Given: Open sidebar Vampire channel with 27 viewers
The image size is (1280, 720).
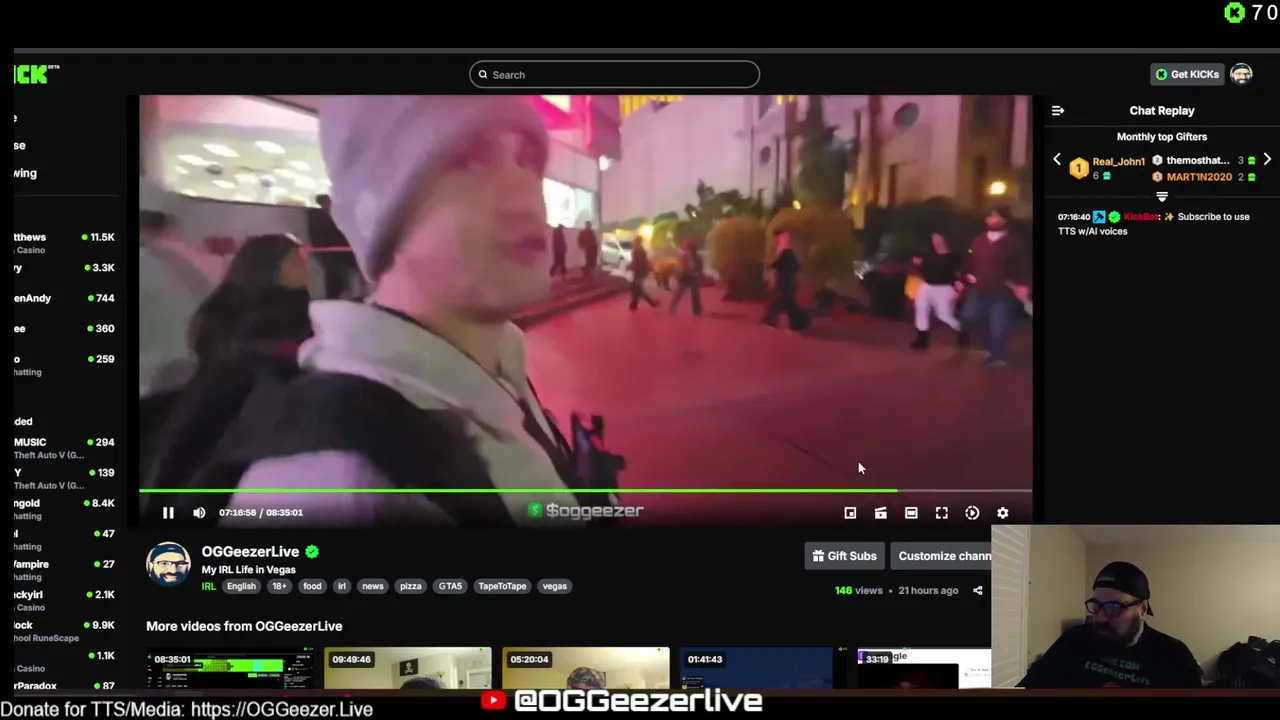Looking at the screenshot, I should tap(65, 569).
